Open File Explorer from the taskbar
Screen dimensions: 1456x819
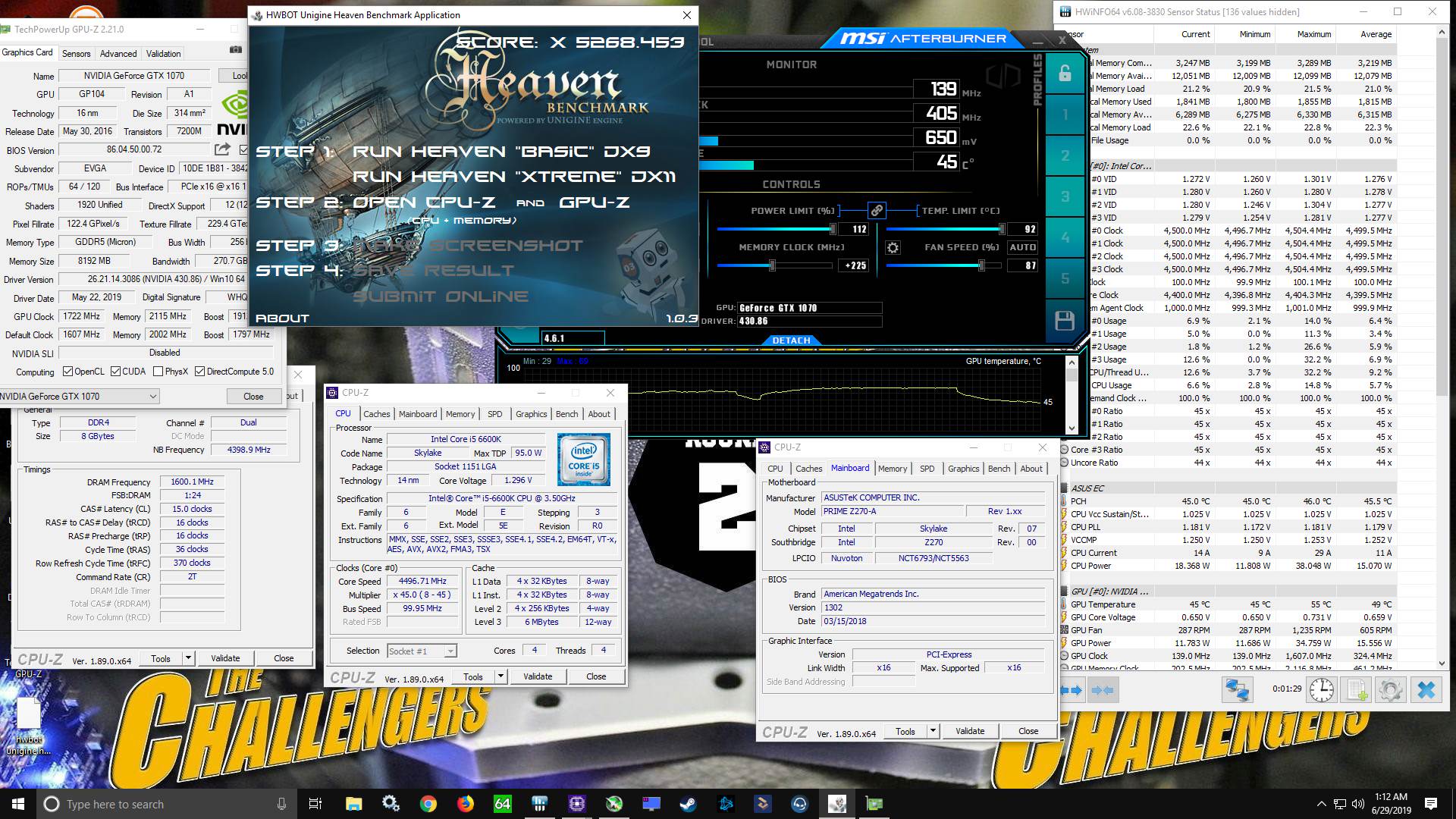tap(353, 804)
